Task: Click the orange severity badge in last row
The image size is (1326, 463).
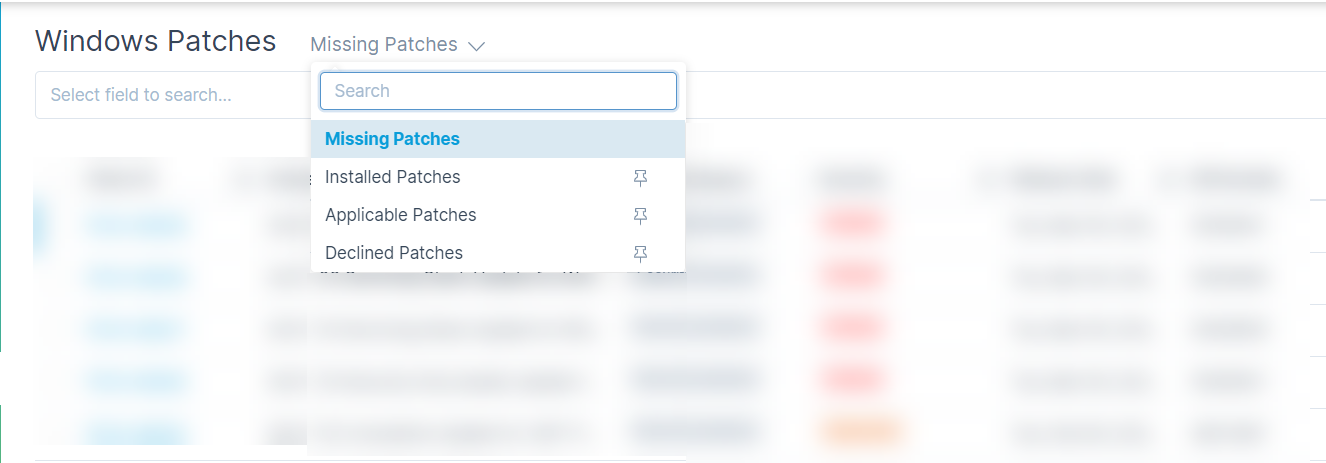Action: point(858,432)
